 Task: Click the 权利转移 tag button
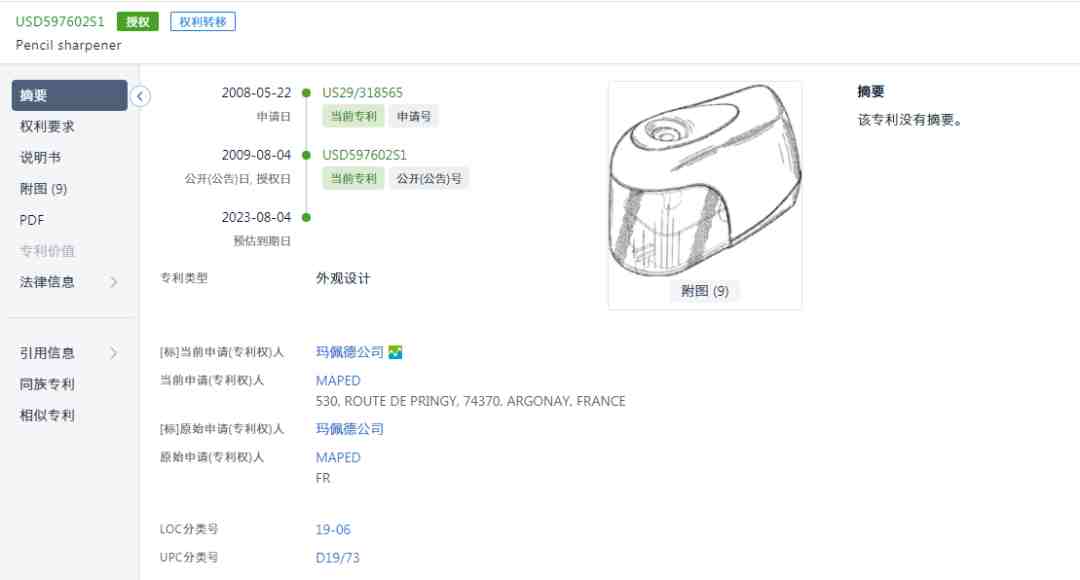point(203,21)
